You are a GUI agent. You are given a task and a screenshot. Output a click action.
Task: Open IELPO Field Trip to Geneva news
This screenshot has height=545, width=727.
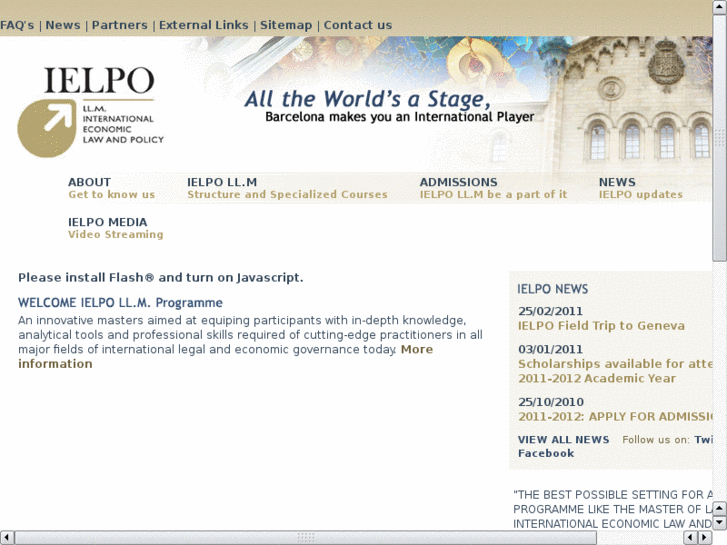click(x=601, y=326)
